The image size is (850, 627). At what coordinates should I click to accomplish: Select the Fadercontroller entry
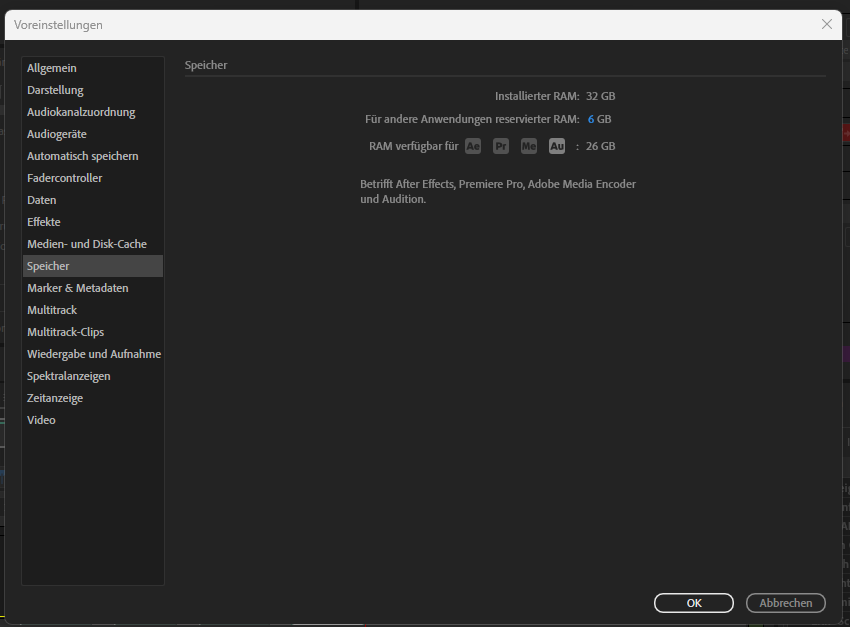65,177
